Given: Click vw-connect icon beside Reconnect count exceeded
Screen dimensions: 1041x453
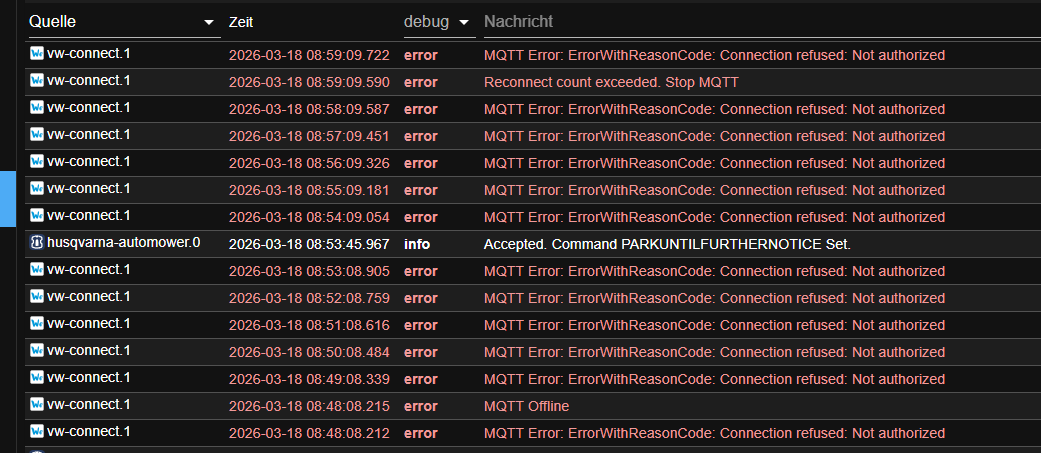Looking at the screenshot, I should pos(37,80).
